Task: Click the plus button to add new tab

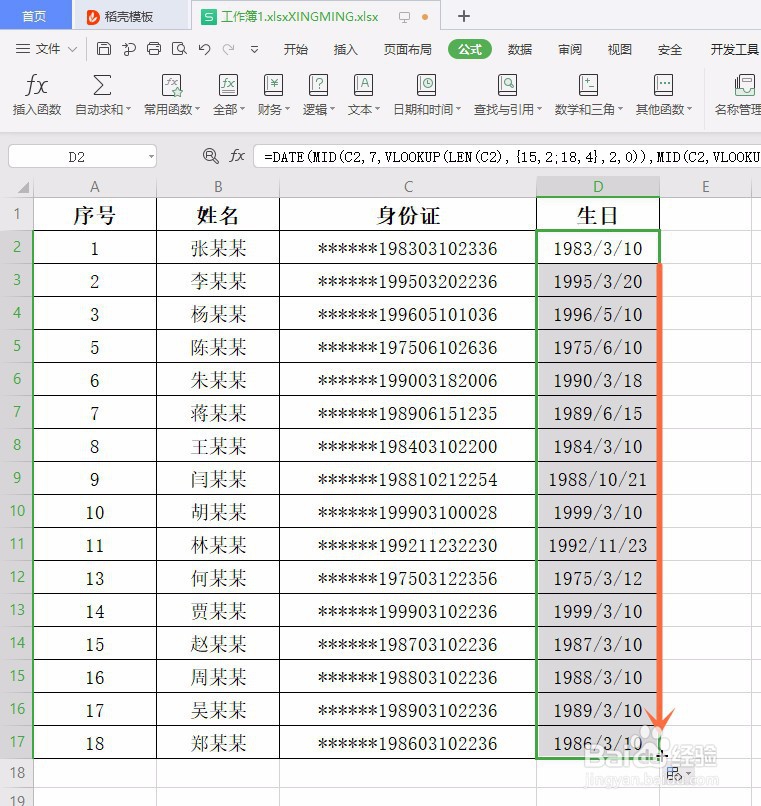Action: point(464,16)
